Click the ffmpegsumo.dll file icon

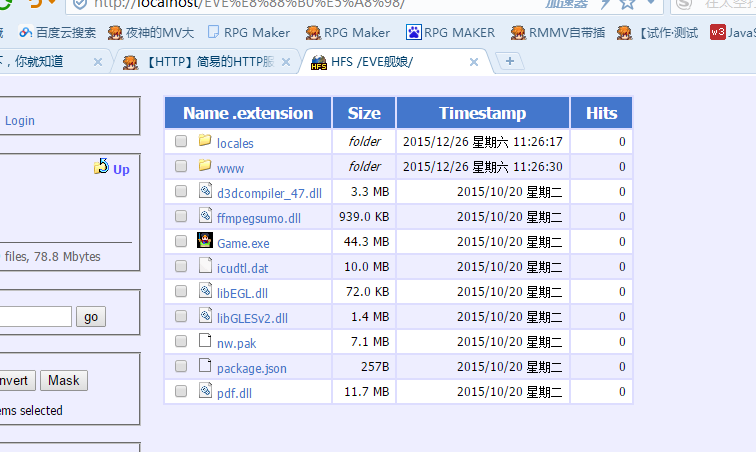click(205, 215)
